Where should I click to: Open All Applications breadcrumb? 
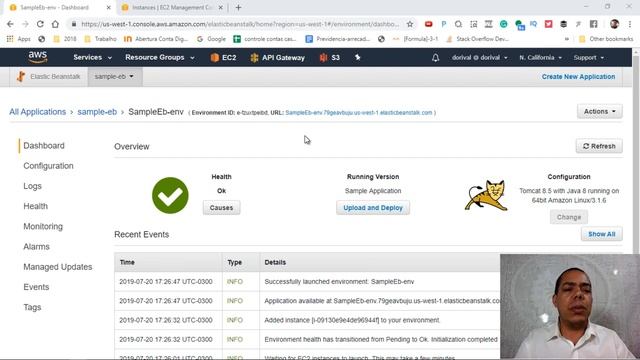point(38,112)
